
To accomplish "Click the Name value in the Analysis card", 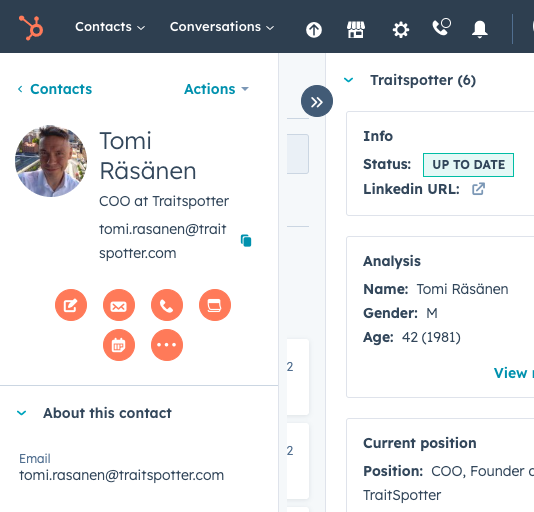I will point(462,289).
